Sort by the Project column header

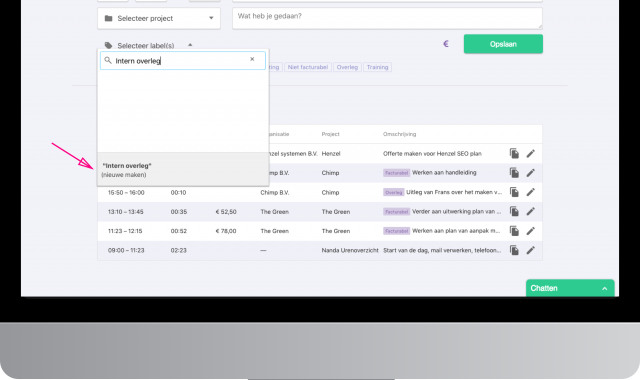330,134
